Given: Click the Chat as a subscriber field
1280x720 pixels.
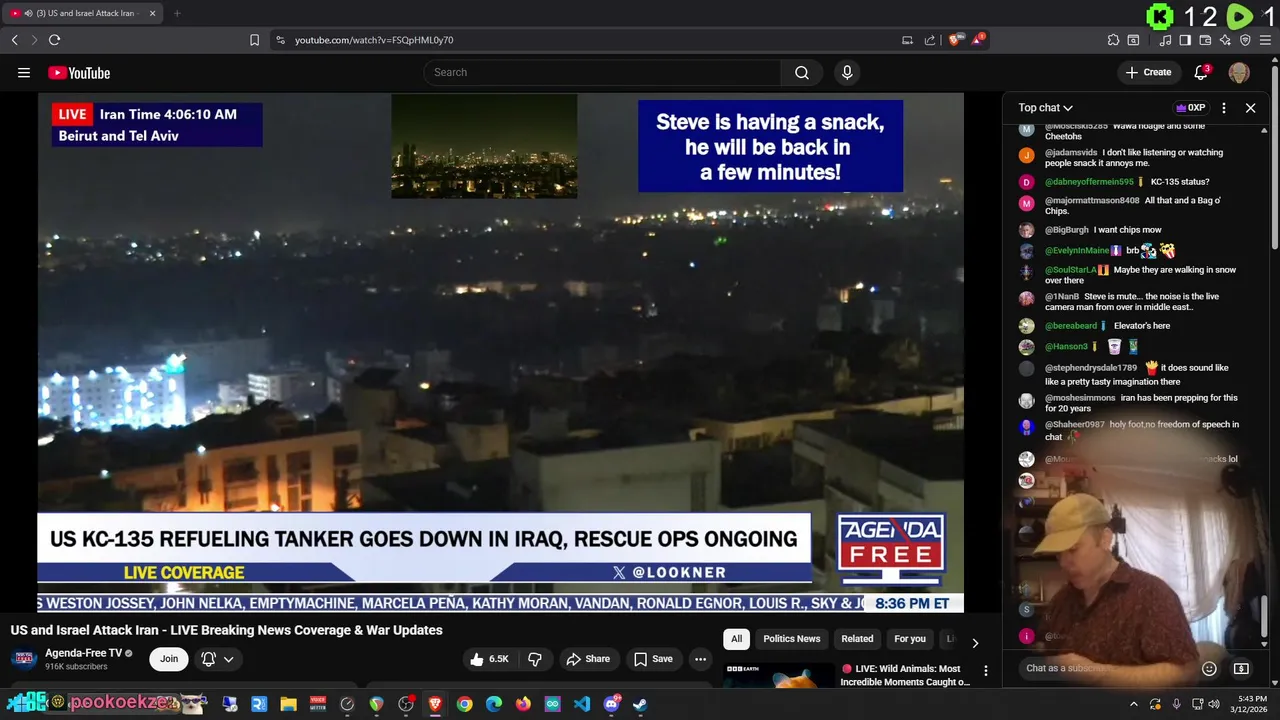Looking at the screenshot, I should 1108,668.
